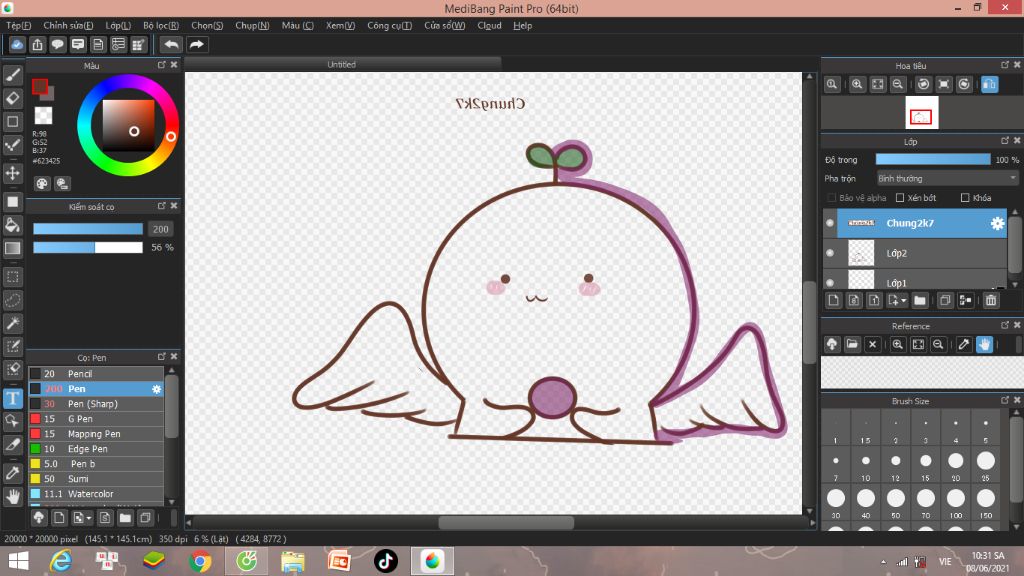The height and width of the screenshot is (576, 1024).
Task: Open gear settings of Pen brush
Action: click(156, 389)
